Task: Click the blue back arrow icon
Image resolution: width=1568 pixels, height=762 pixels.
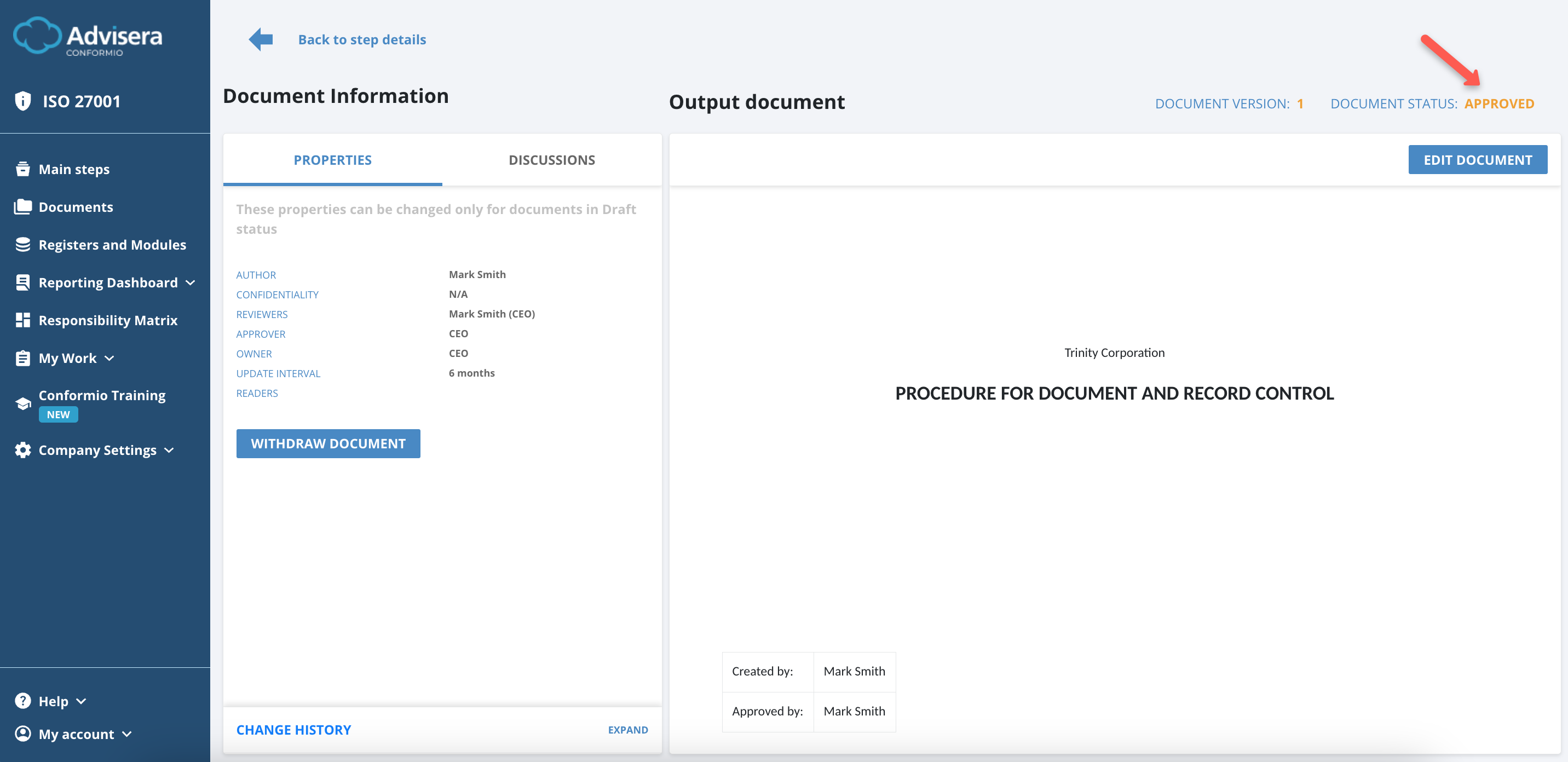Action: coord(260,38)
